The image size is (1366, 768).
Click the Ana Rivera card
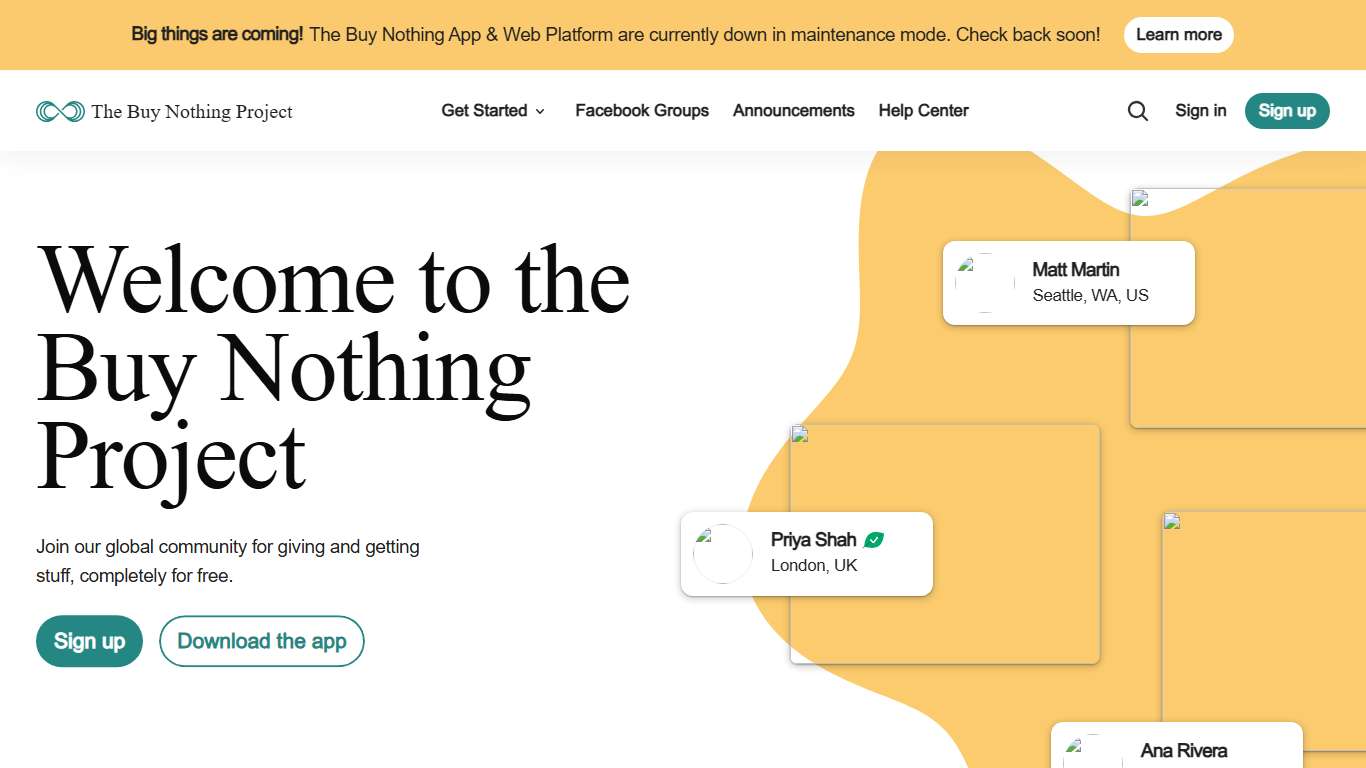pos(1175,751)
